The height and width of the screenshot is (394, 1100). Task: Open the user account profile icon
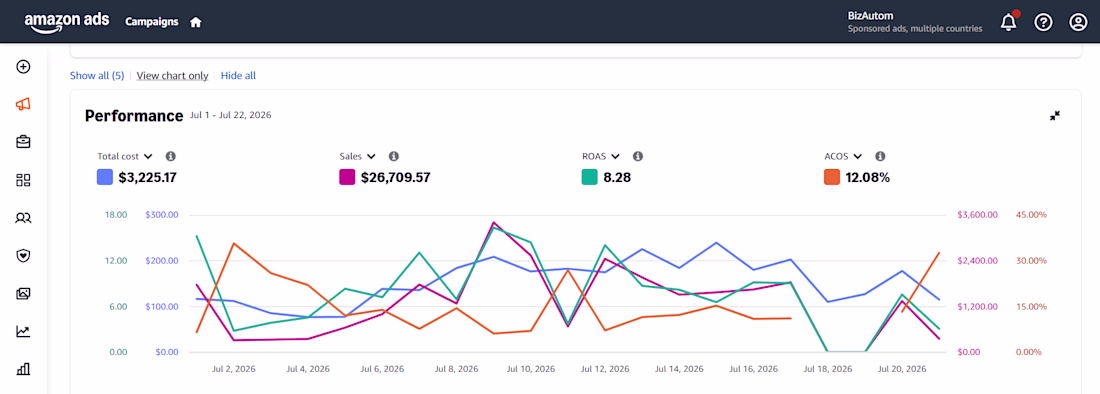pyautogui.click(x=1078, y=22)
